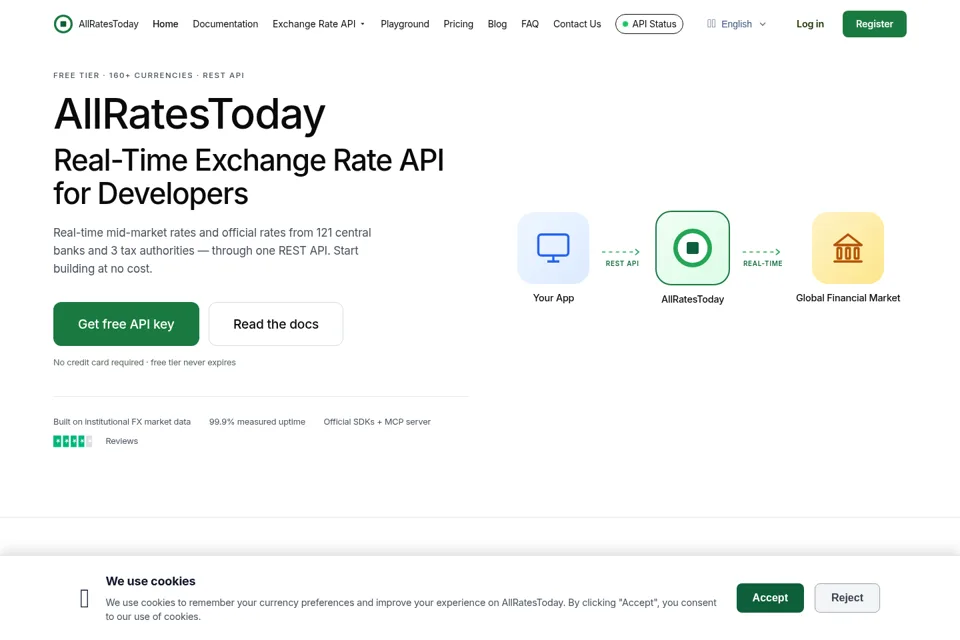Click the large AllRatesToday page heading
The image size is (960, 640).
click(x=190, y=115)
